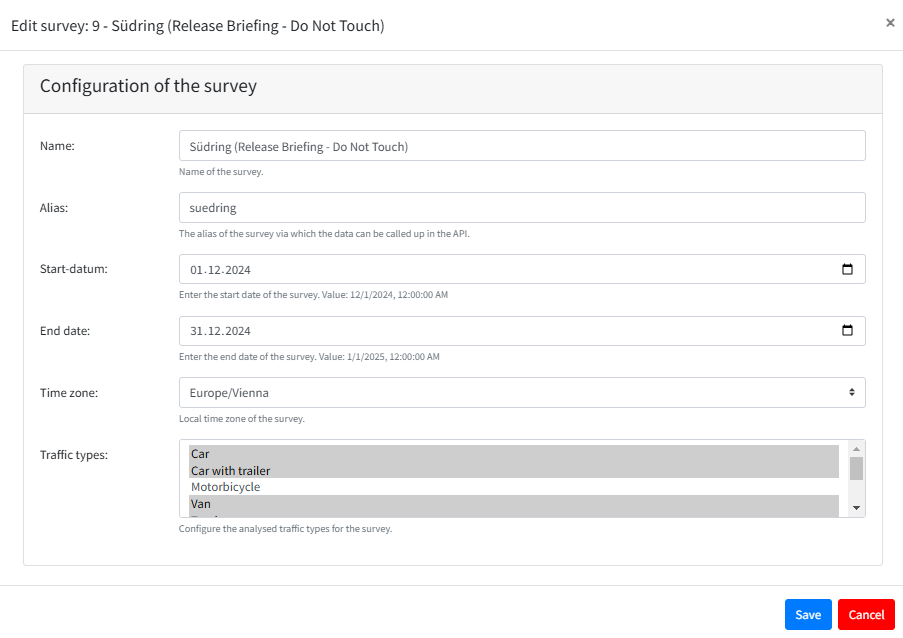Select Car in Traffic types list
903x638 pixels.
tap(514, 454)
